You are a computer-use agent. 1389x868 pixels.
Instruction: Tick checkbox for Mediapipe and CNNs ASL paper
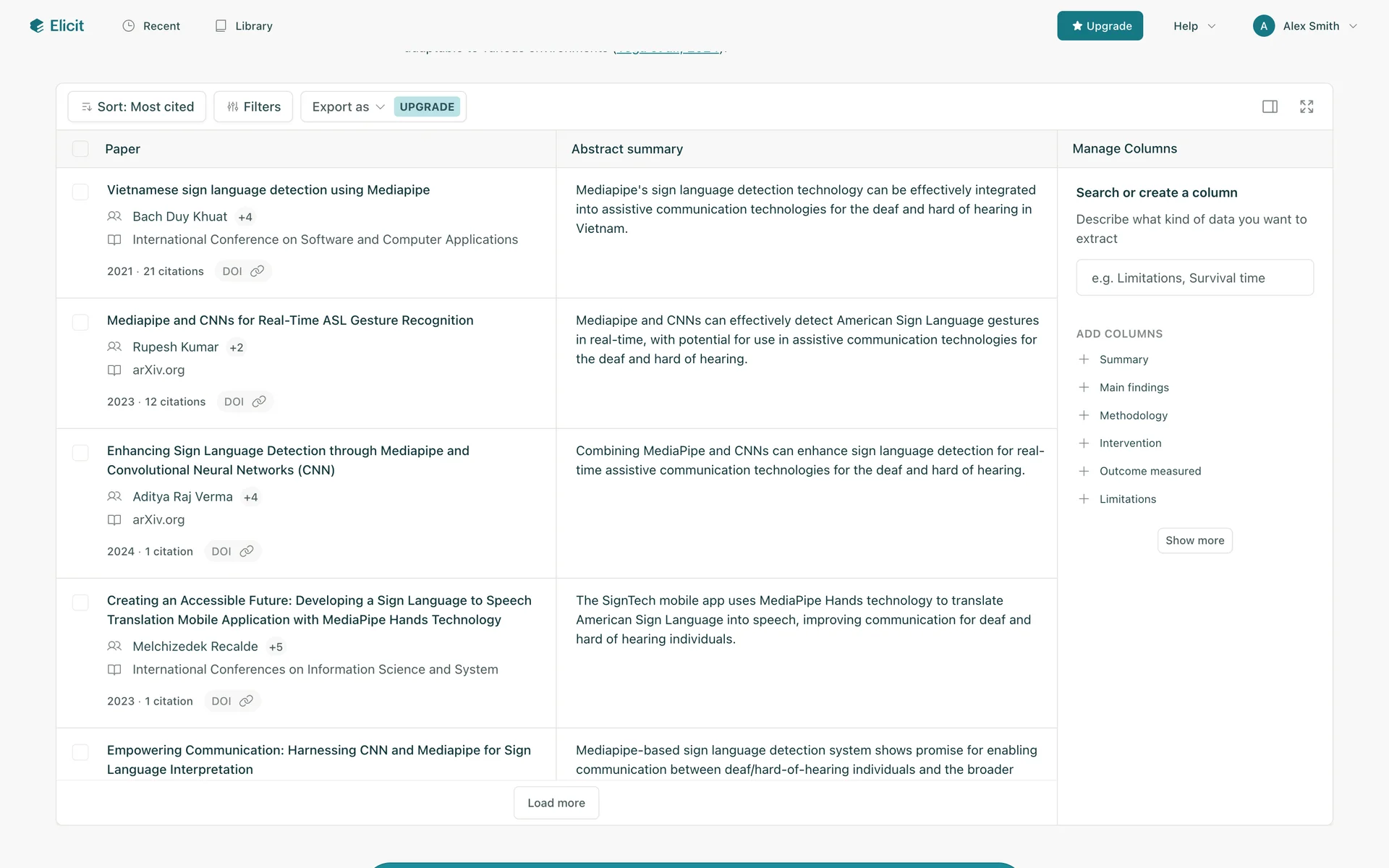[x=80, y=322]
